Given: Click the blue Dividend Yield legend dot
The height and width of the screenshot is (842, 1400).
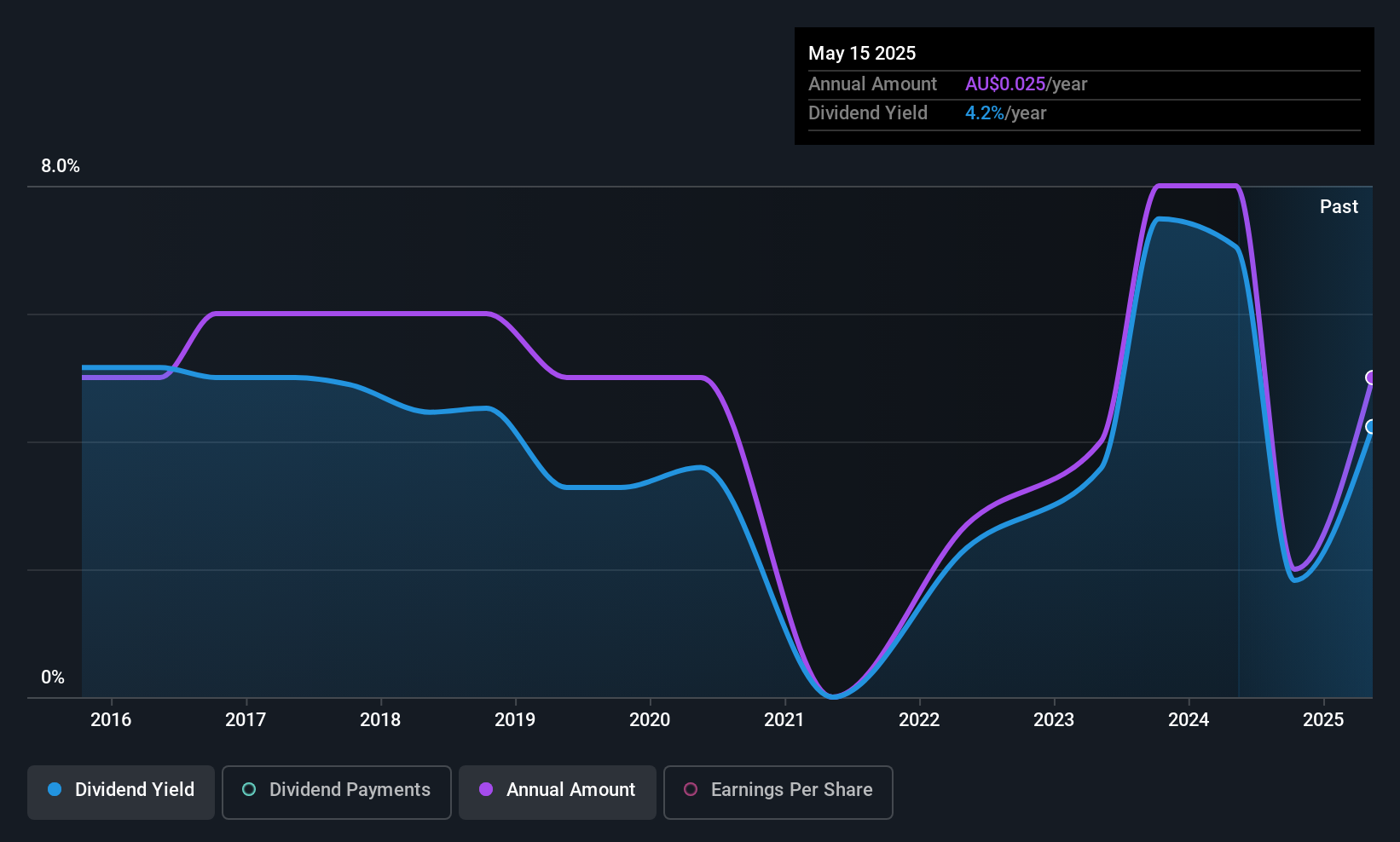Looking at the screenshot, I should [x=55, y=789].
